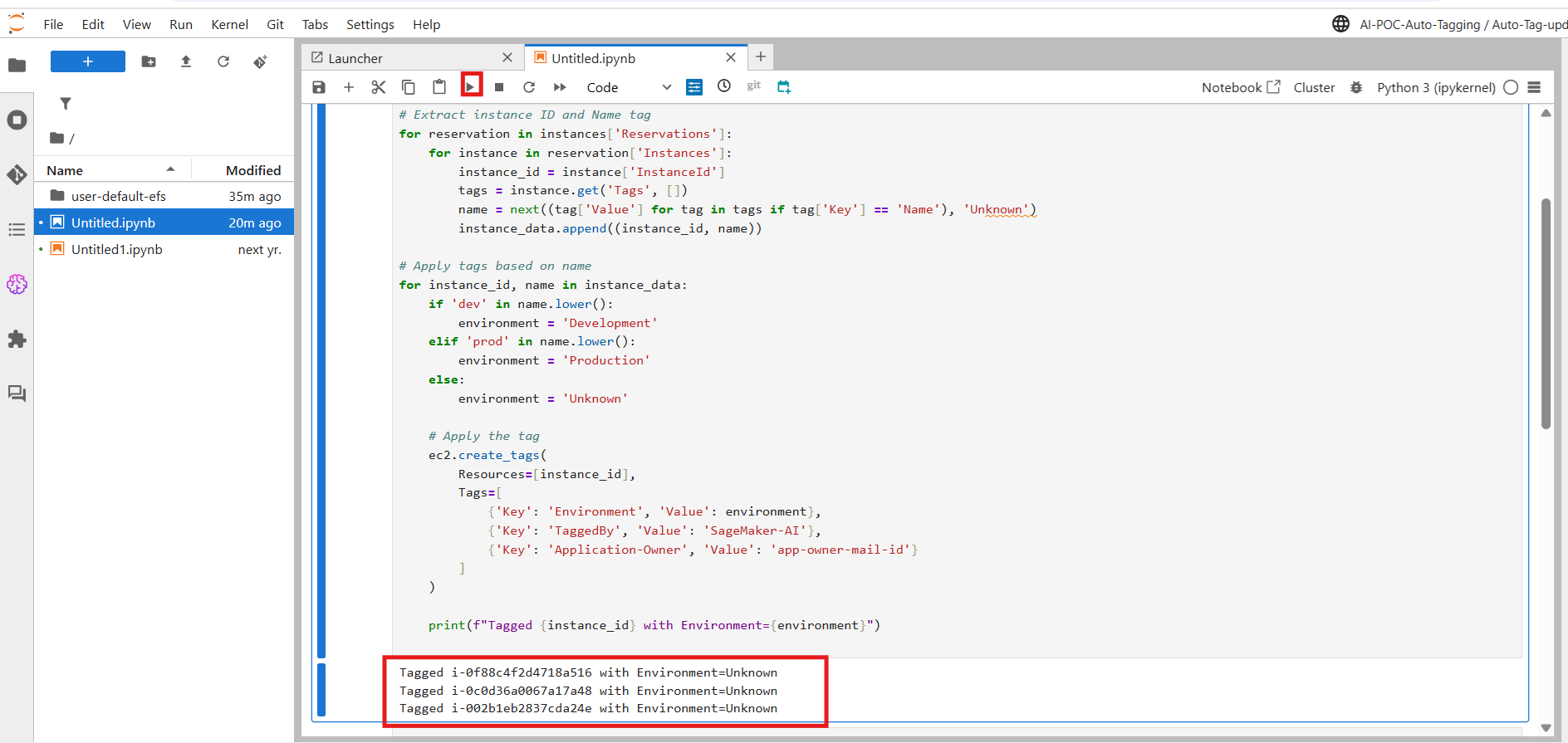Select Untitled1.ipynb in the file list
The height and width of the screenshot is (743, 1568).
pos(164,249)
